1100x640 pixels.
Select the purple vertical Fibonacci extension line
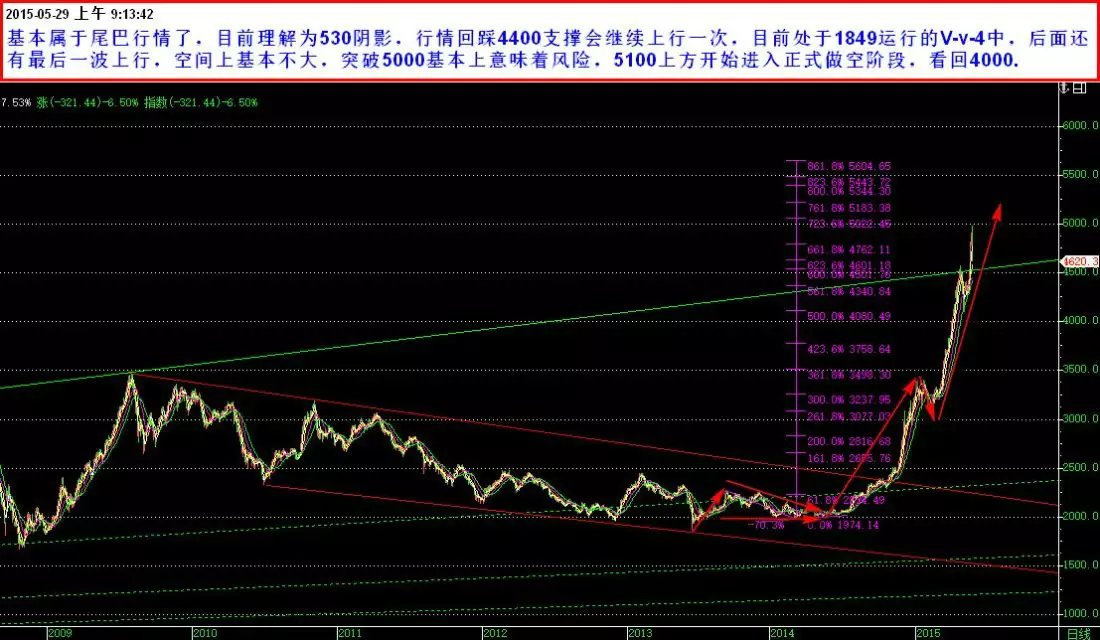point(794,400)
